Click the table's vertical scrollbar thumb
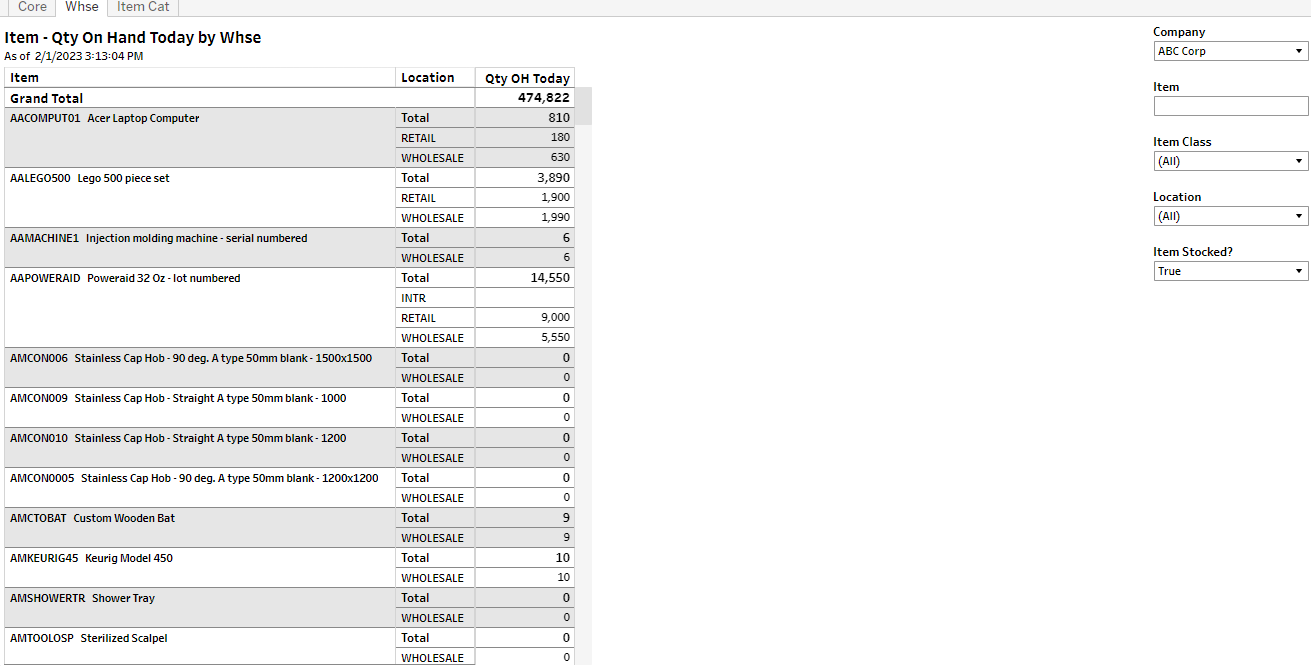The image size is (1311, 666). coord(583,106)
